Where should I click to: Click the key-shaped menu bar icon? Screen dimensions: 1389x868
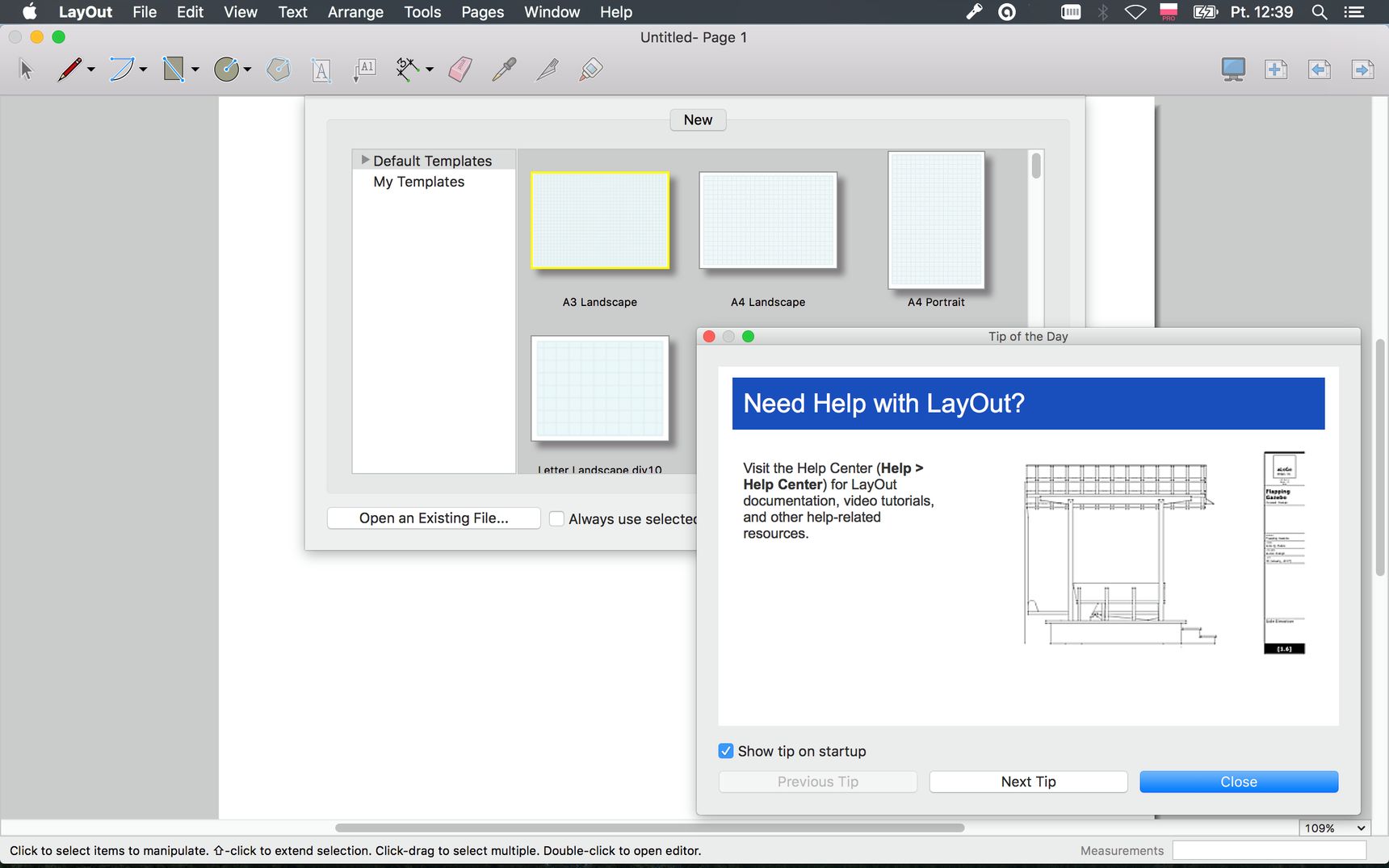975,12
